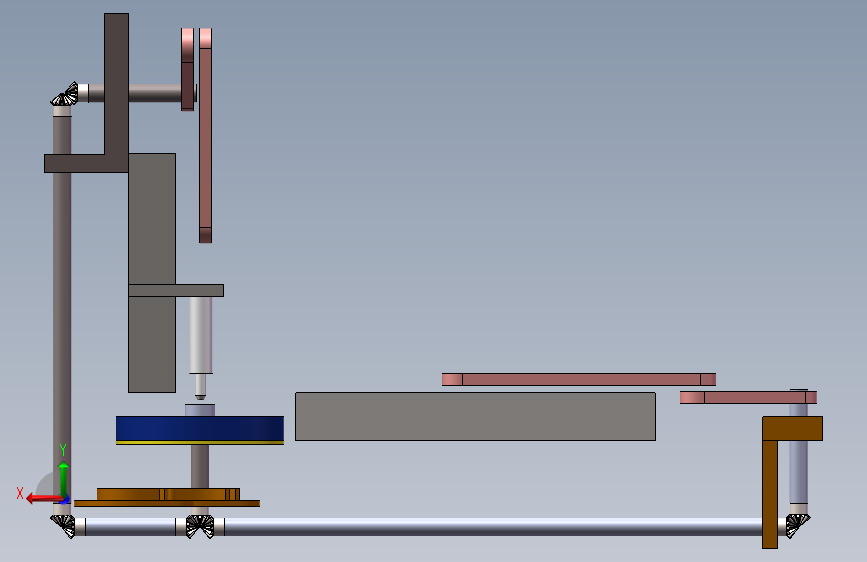Click the upper horizontal shaft through dark bracket
Screen dimensions: 867x562
pos(155,93)
